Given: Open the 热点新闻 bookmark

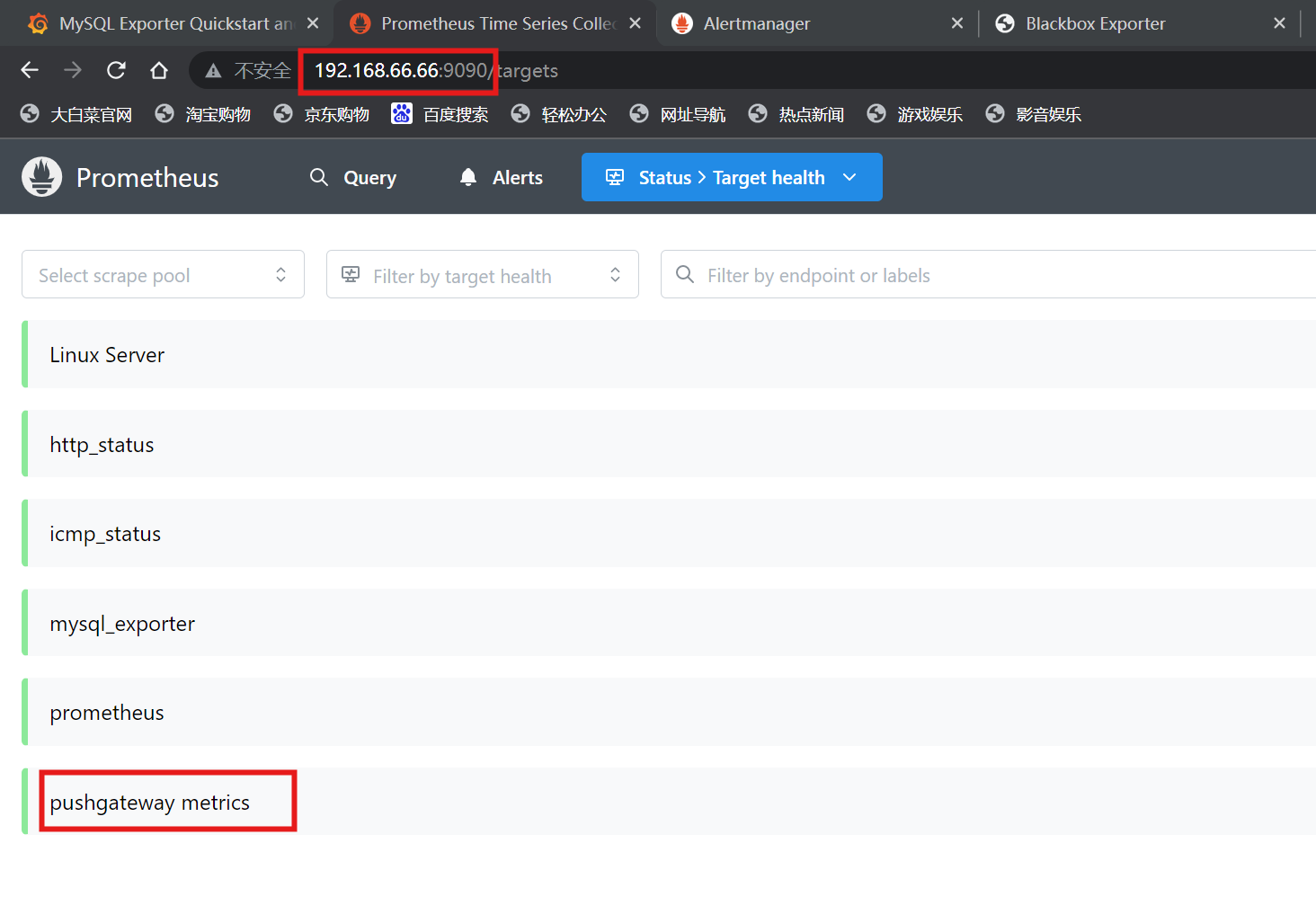Looking at the screenshot, I should tap(796, 114).
